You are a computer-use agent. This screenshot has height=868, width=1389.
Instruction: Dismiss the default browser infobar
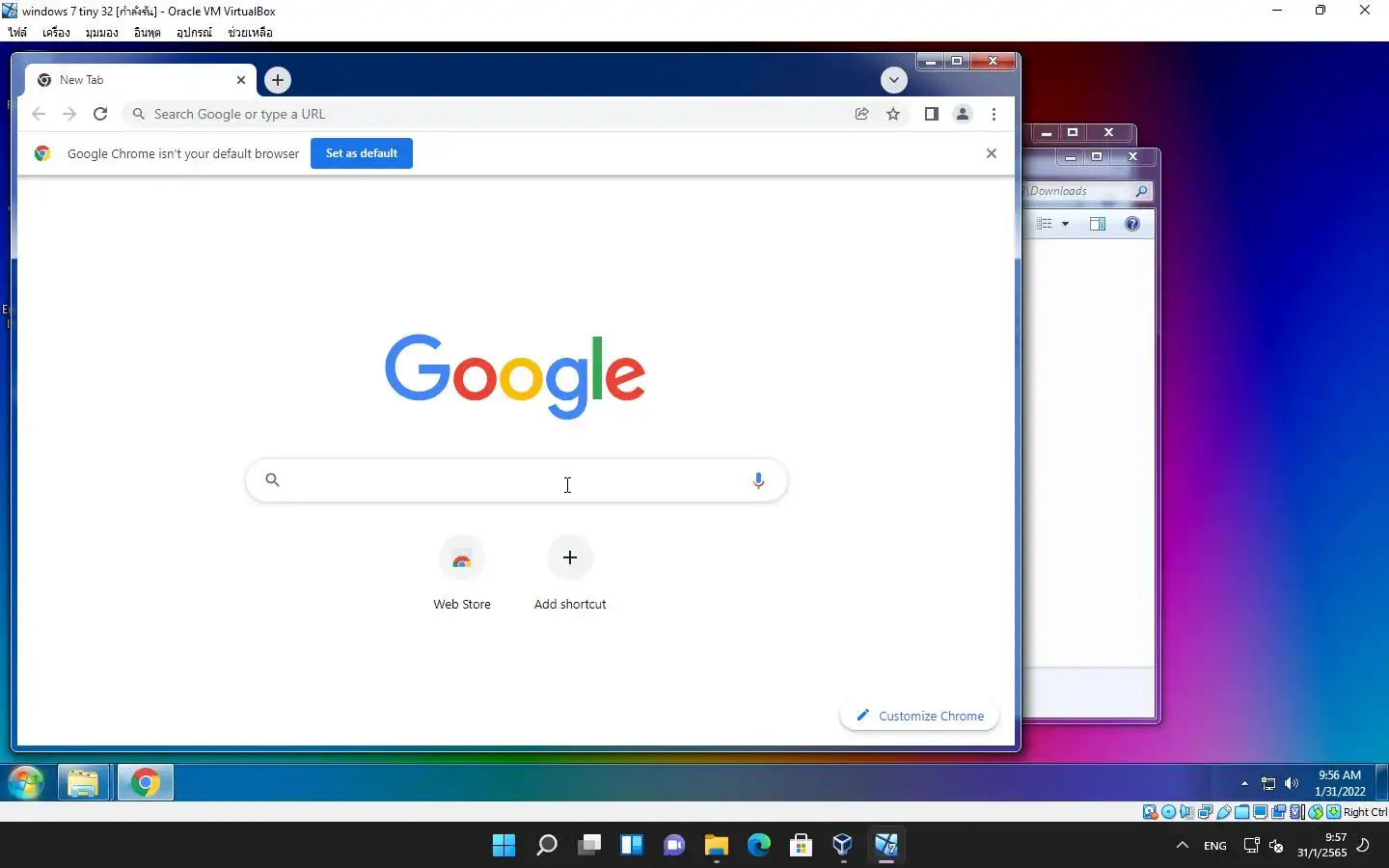(x=992, y=153)
